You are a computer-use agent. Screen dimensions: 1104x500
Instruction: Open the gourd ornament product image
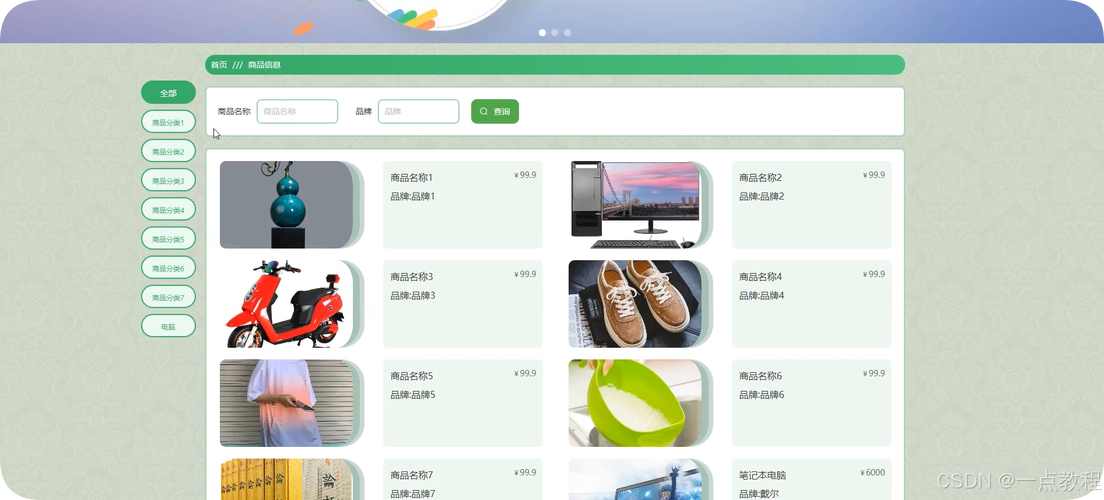(287, 205)
